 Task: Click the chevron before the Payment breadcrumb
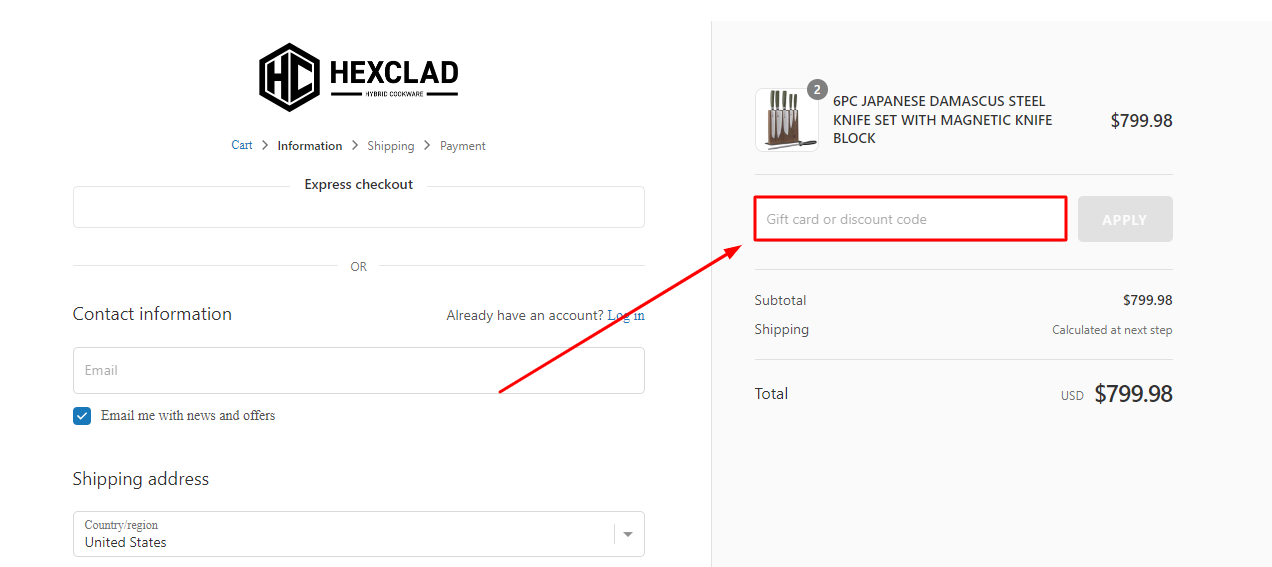point(427,145)
